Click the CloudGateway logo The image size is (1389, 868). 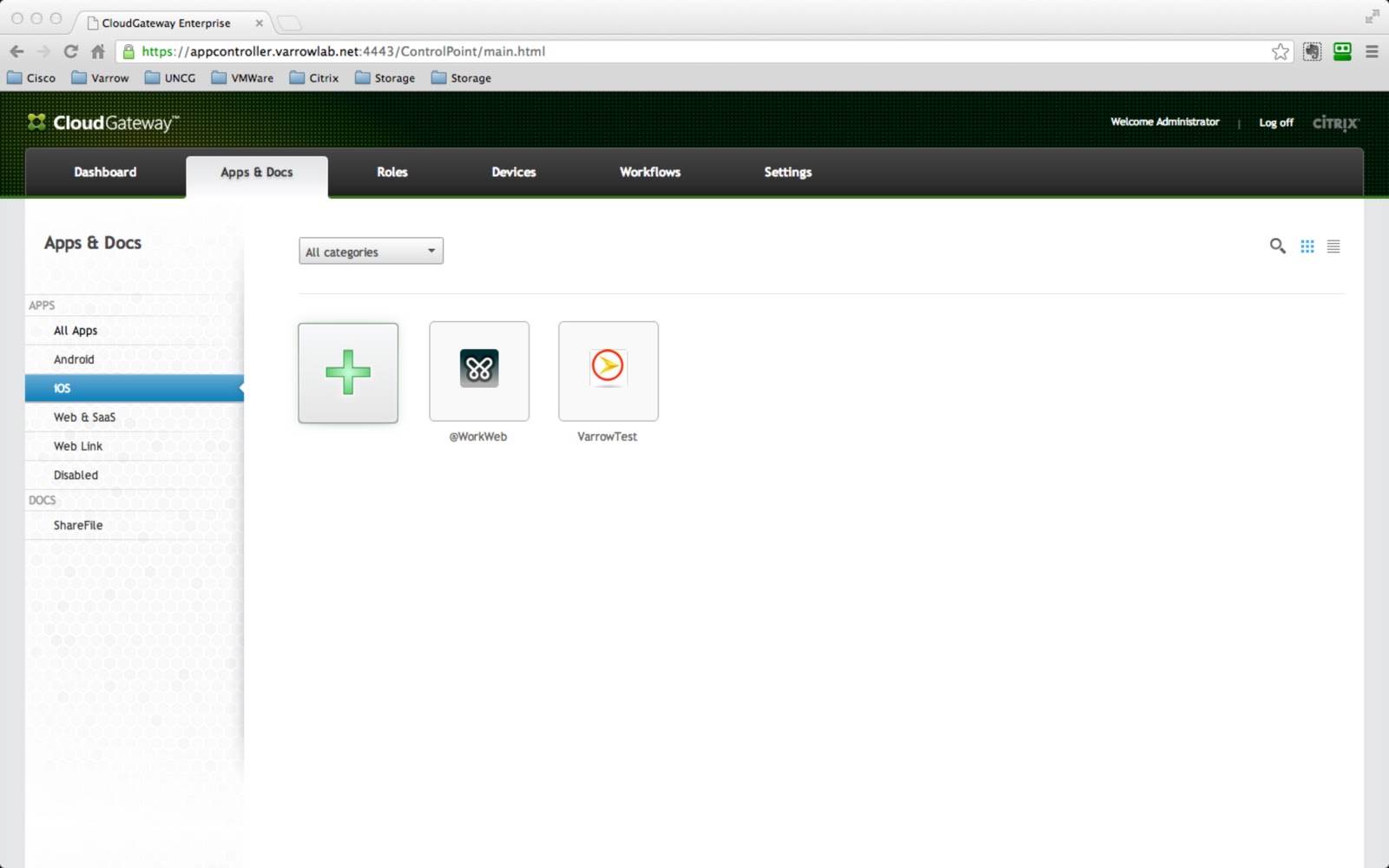click(103, 122)
